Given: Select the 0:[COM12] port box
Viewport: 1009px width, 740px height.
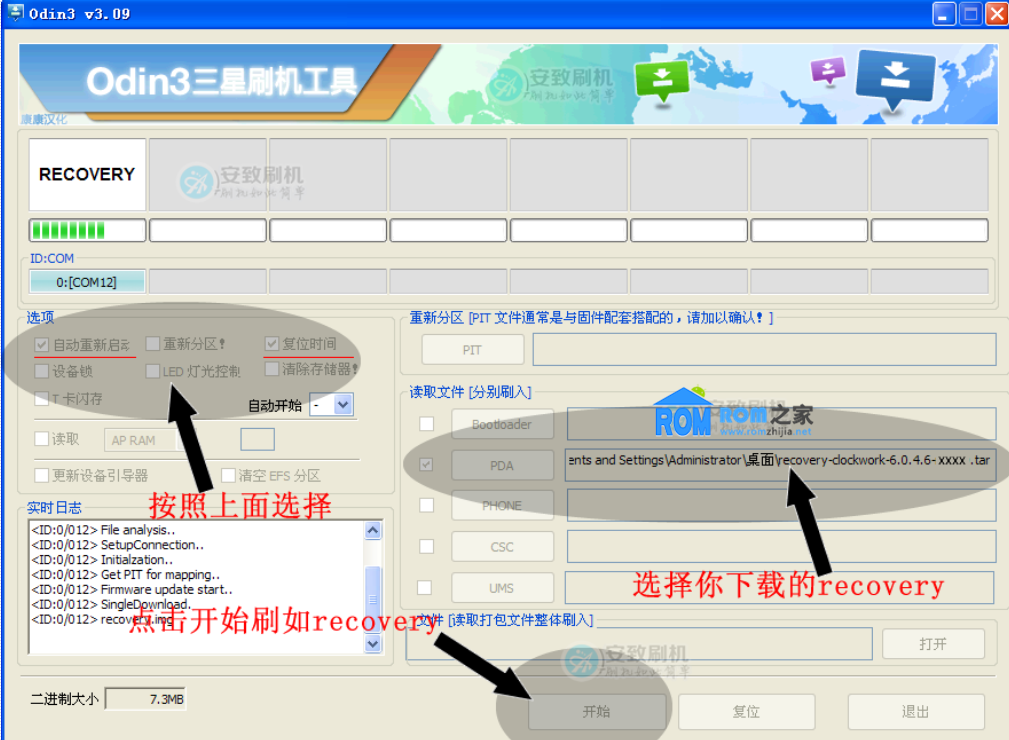Looking at the screenshot, I should coord(86,281).
